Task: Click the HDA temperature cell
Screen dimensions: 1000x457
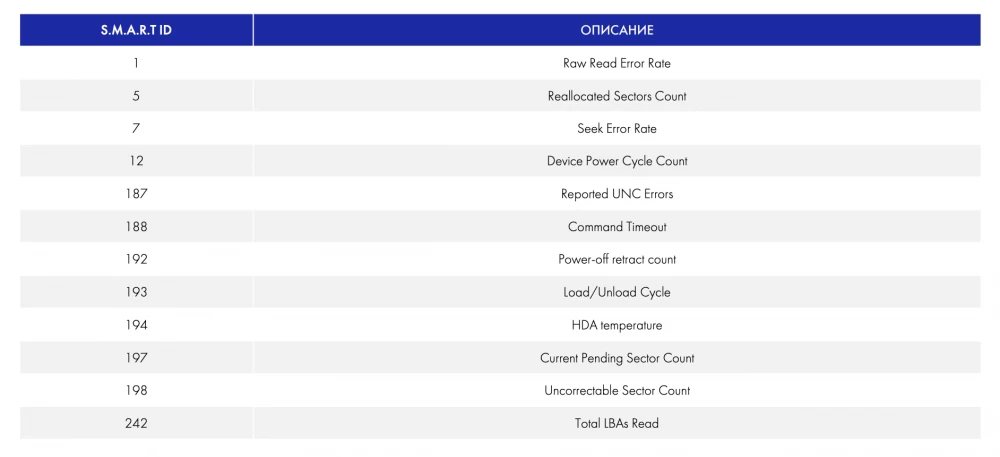Action: [616, 325]
